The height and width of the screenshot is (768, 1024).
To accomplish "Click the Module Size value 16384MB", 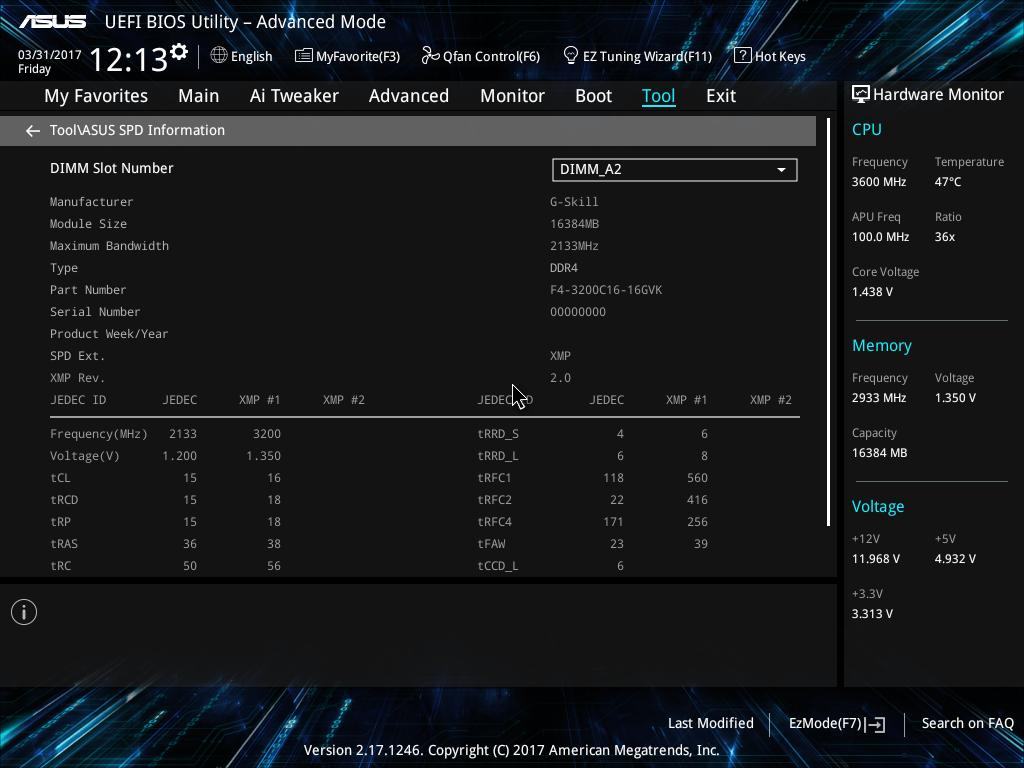I will (574, 224).
